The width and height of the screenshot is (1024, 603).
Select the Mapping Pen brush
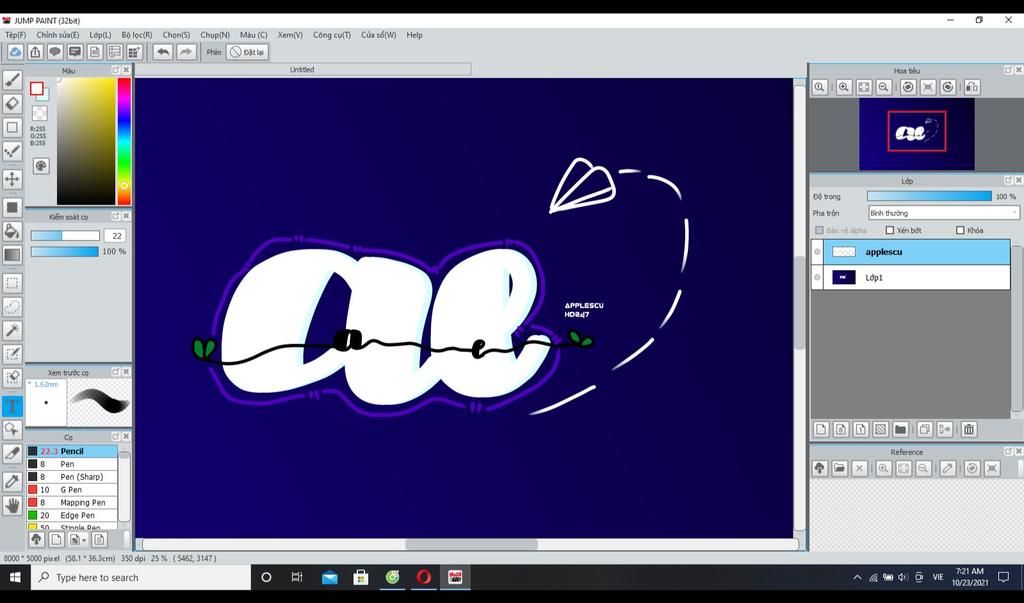[x=72, y=502]
